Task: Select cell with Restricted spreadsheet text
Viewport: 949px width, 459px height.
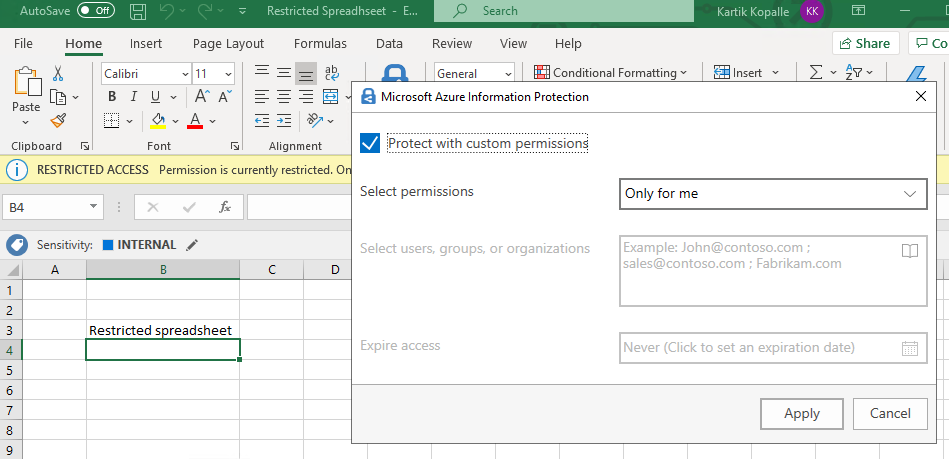Action: [x=163, y=330]
